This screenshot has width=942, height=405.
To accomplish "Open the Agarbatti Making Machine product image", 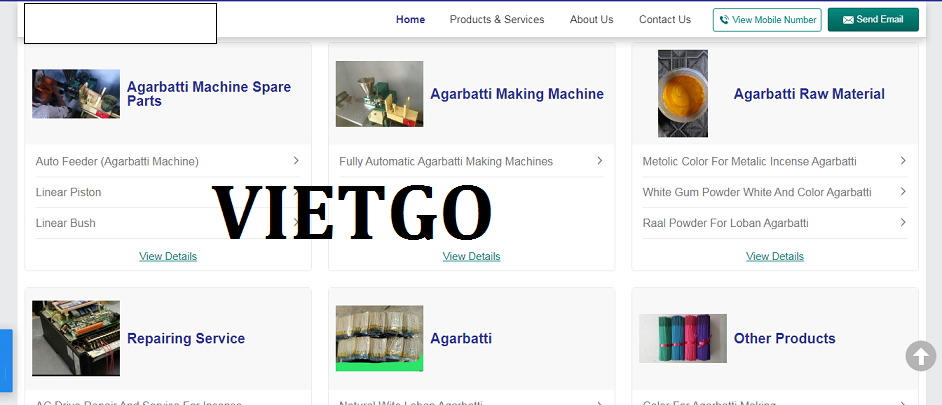I will click(x=379, y=94).
